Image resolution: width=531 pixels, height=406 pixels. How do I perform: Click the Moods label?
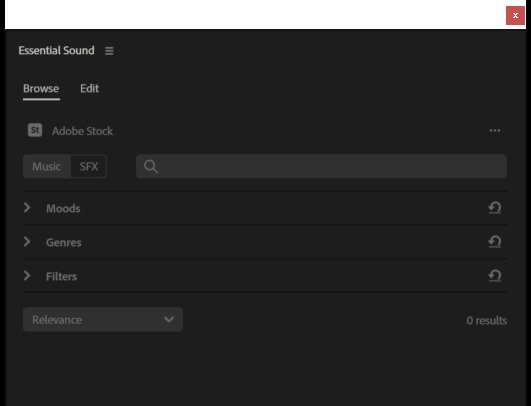click(63, 209)
